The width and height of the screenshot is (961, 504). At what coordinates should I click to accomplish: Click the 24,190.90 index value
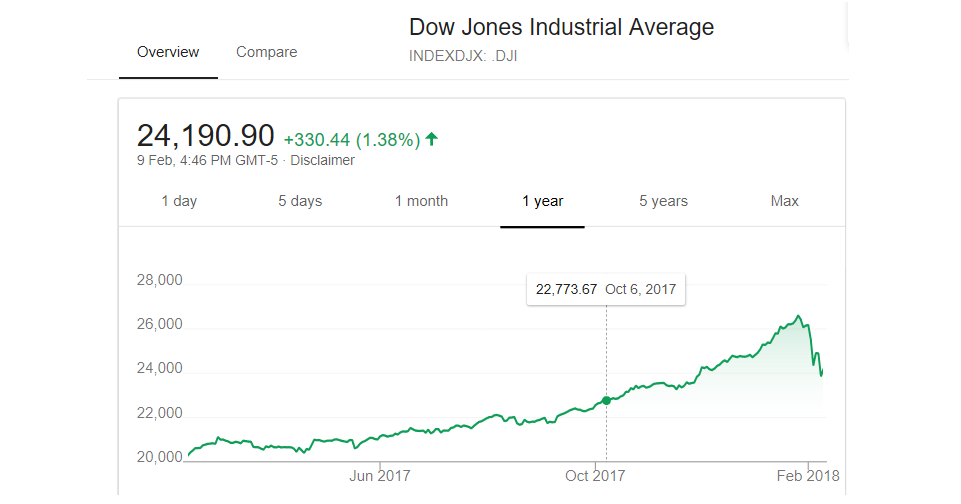(205, 136)
